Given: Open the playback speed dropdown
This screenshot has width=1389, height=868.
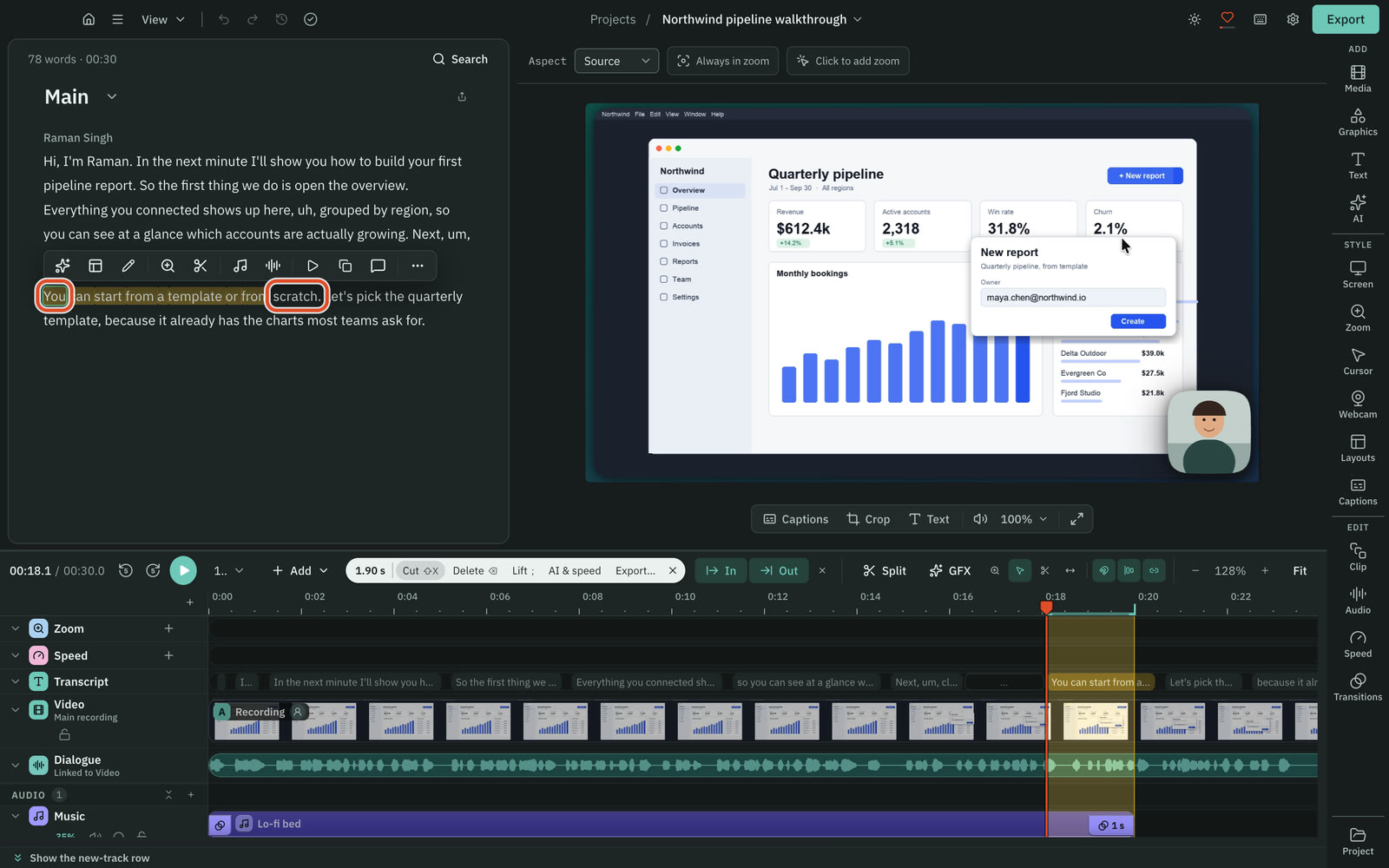Looking at the screenshot, I should (228, 570).
